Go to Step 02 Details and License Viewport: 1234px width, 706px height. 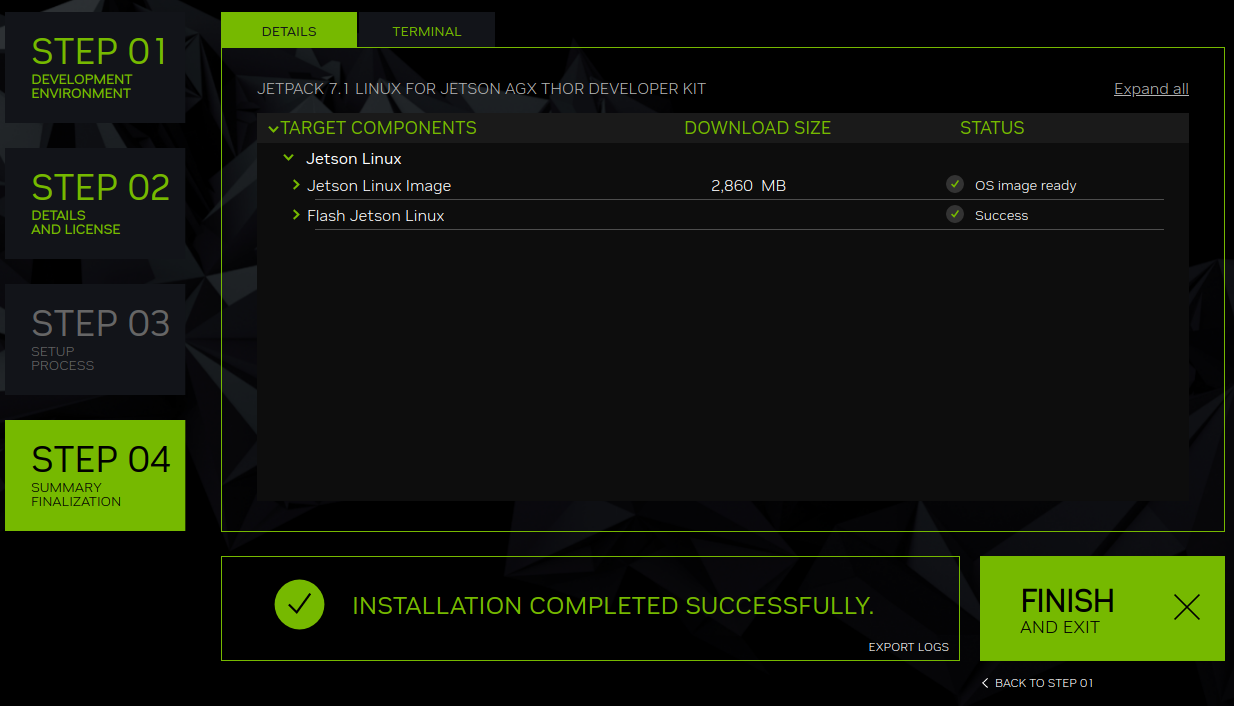95,203
